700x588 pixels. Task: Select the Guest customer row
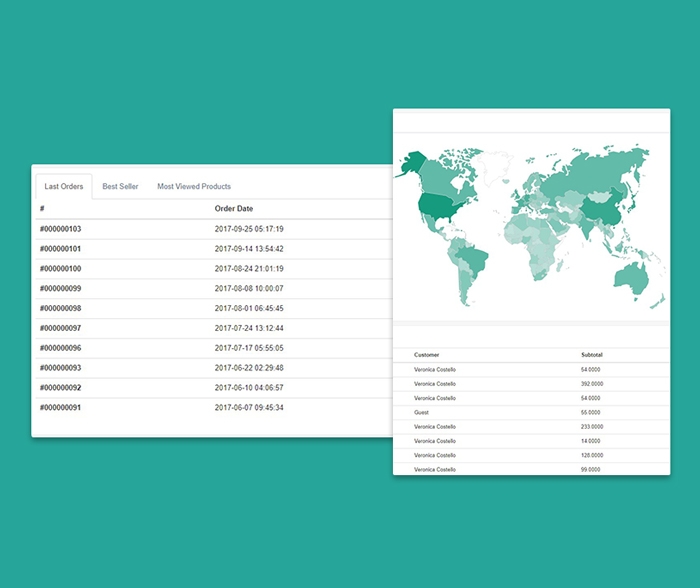click(423, 412)
